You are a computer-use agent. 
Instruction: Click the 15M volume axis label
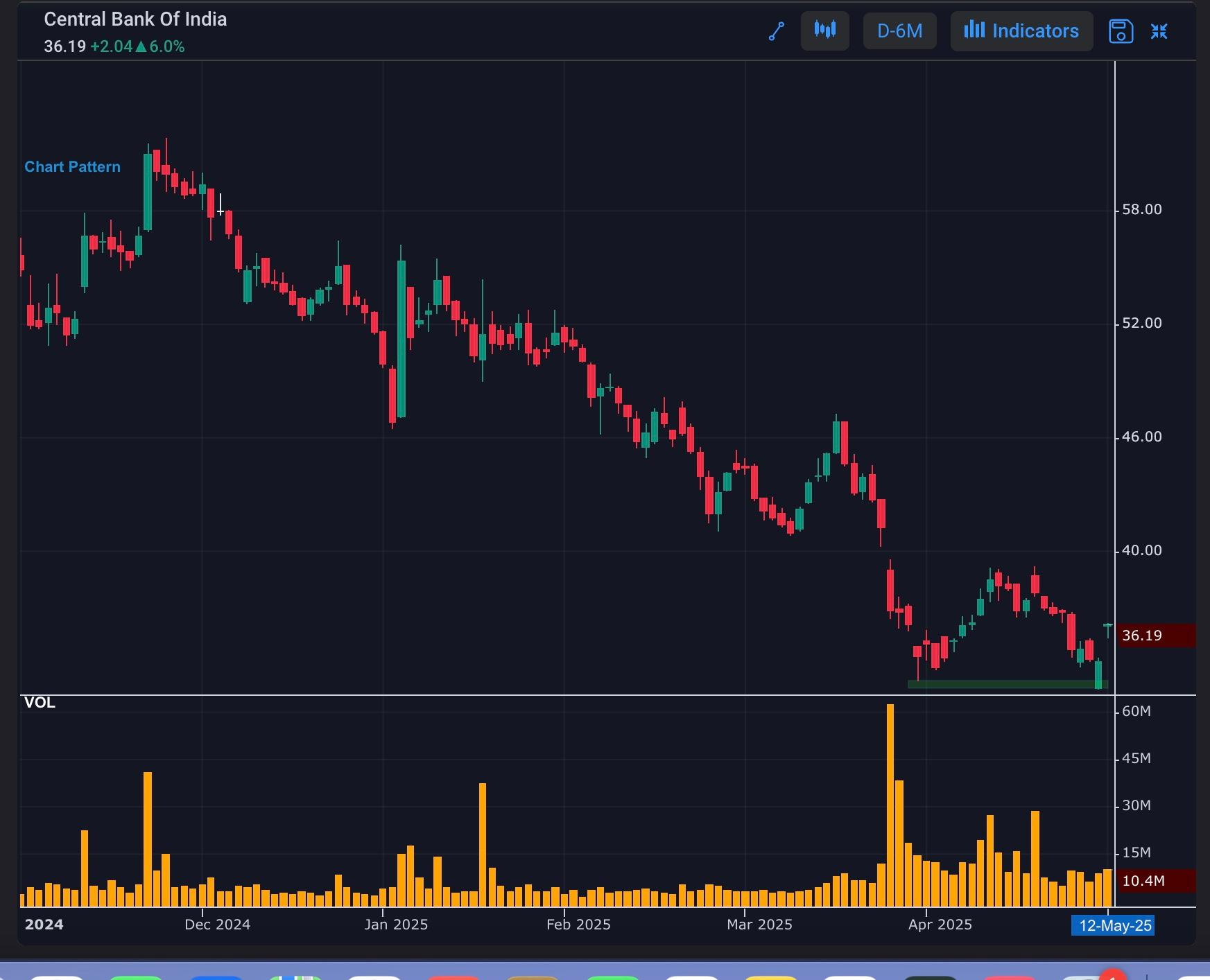[x=1136, y=852]
